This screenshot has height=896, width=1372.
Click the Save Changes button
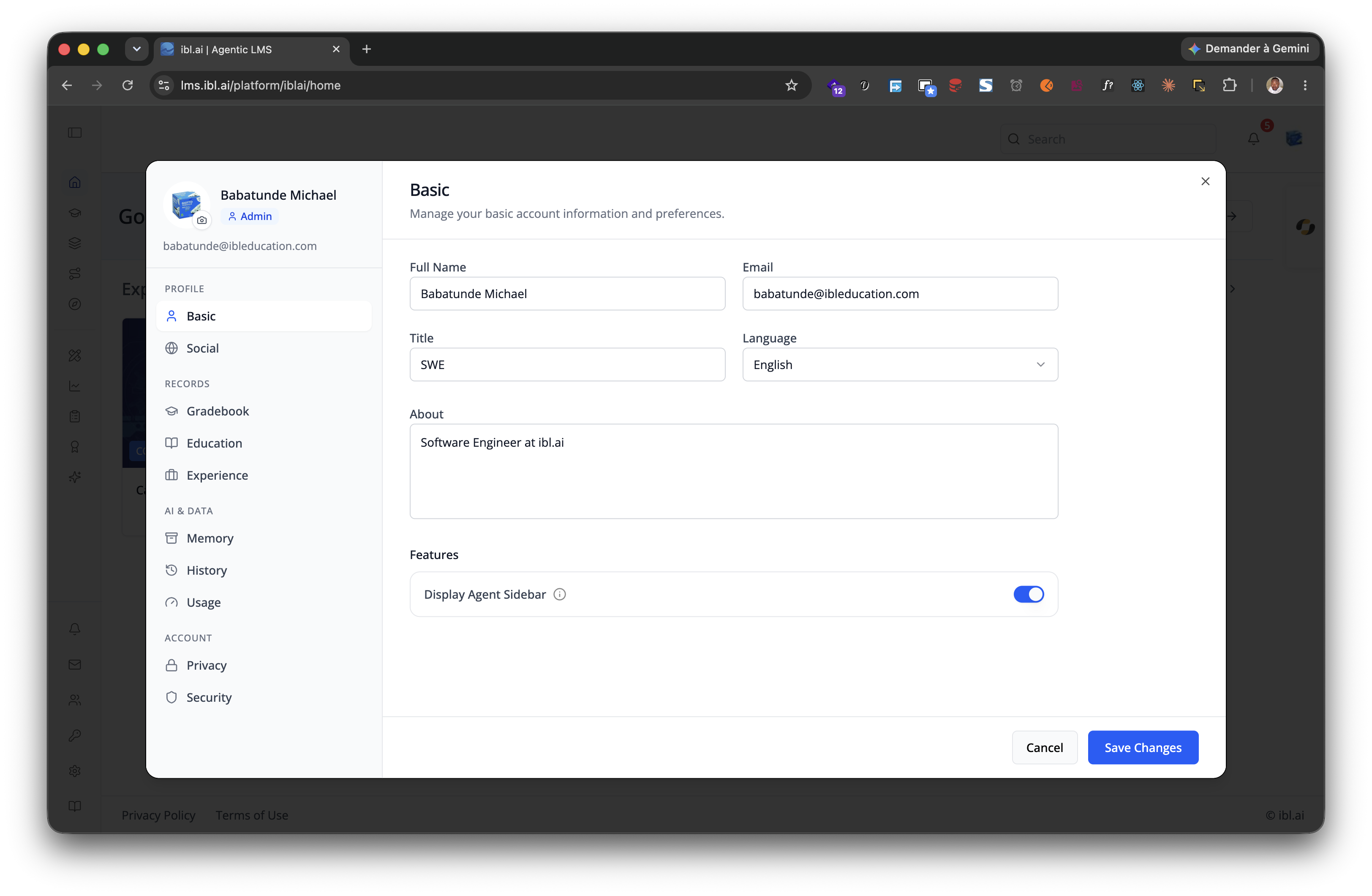point(1143,747)
